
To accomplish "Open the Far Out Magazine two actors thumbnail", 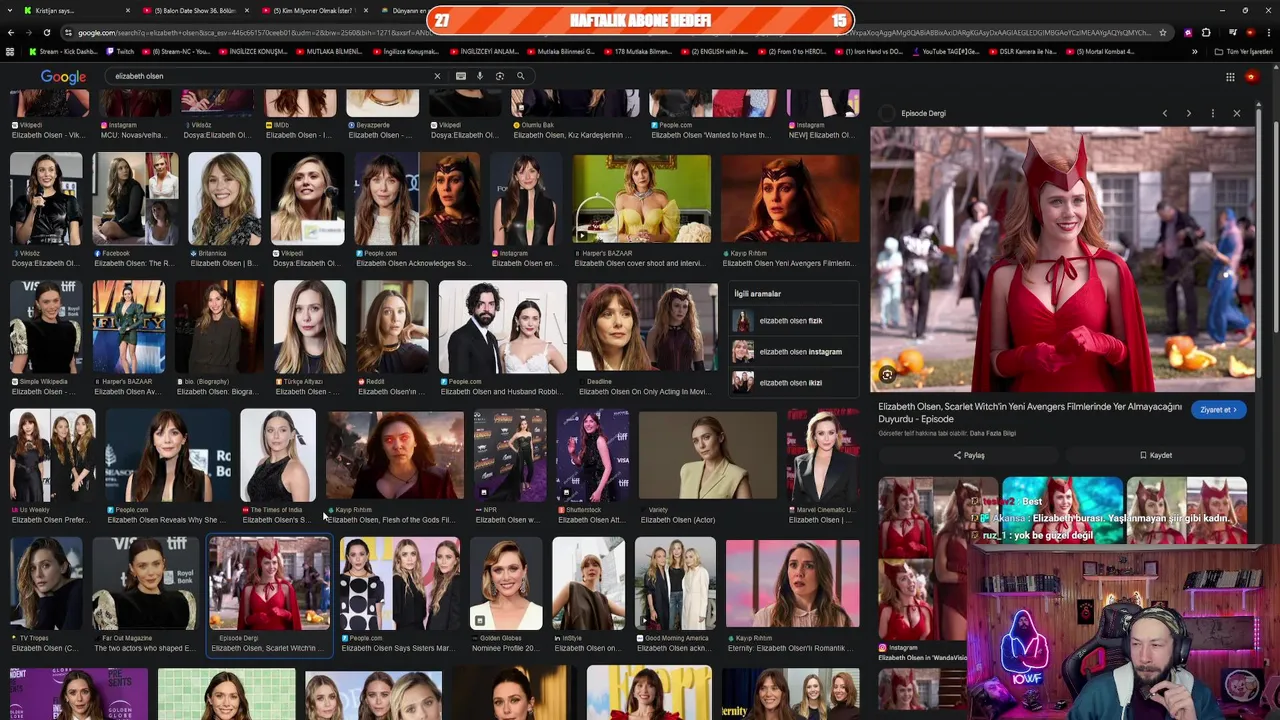I will (x=145, y=584).
